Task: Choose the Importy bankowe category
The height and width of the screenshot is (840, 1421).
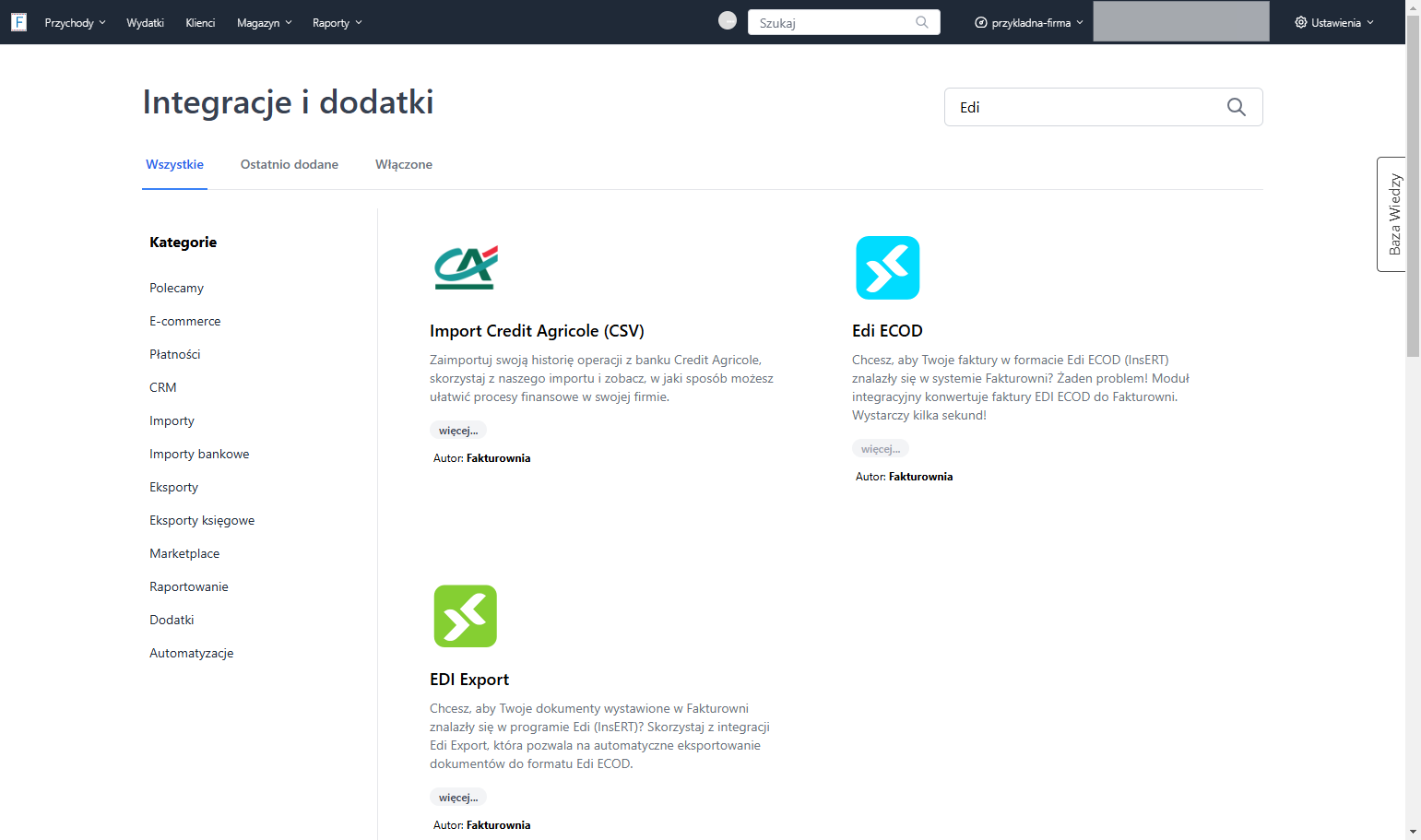Action: (x=199, y=454)
